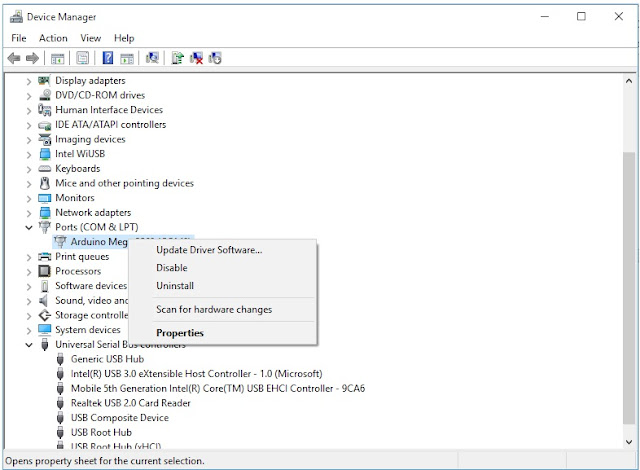Maximize the Device Manager window
The width and height of the screenshot is (640, 470).
coord(581,16)
